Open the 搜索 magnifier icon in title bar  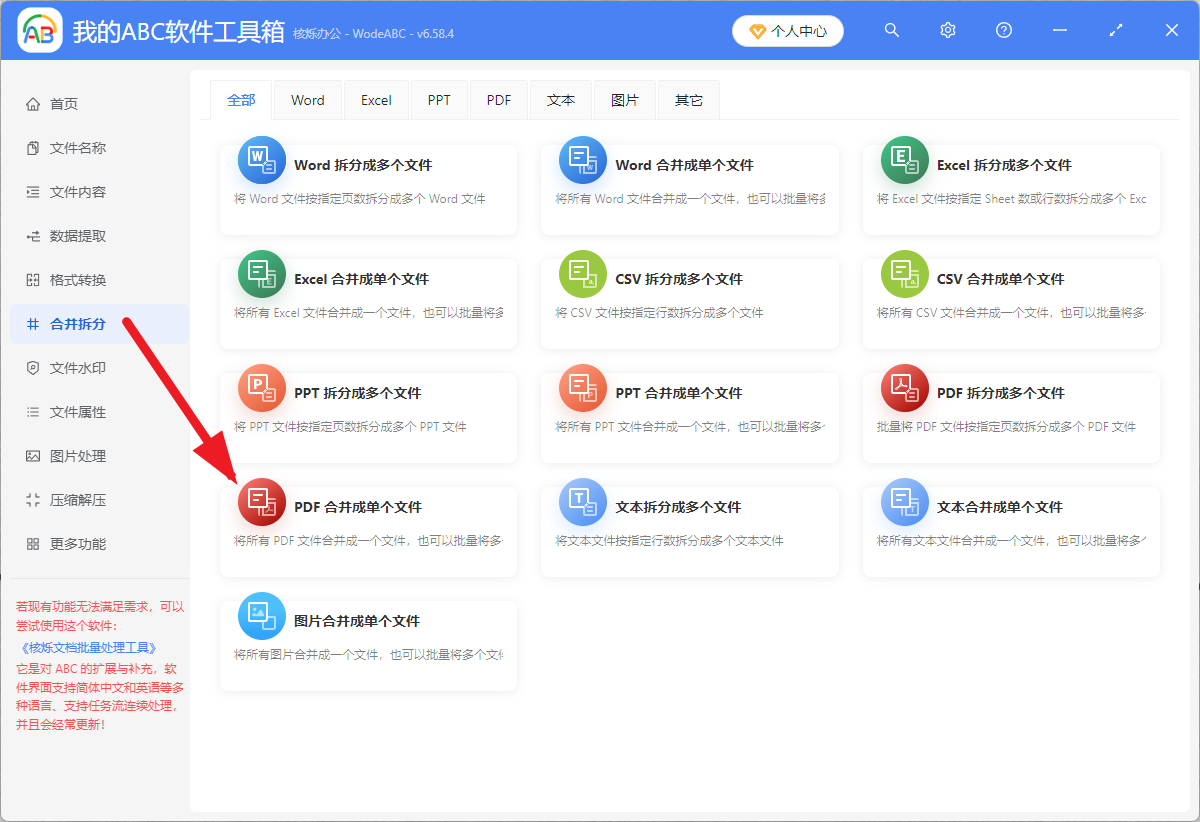coord(891,30)
